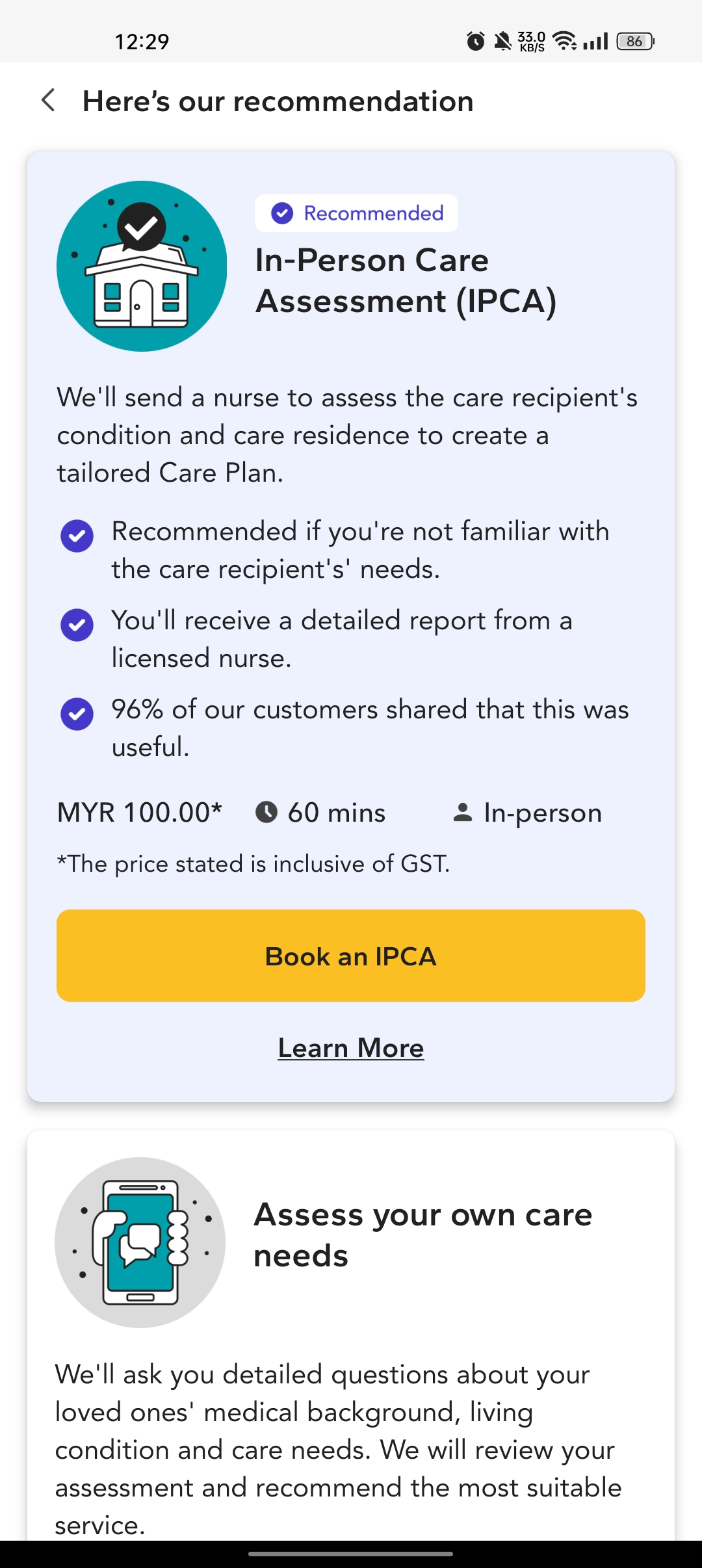Tap the teal house IPCA illustration
This screenshot has width=702, height=1568.
click(142, 267)
